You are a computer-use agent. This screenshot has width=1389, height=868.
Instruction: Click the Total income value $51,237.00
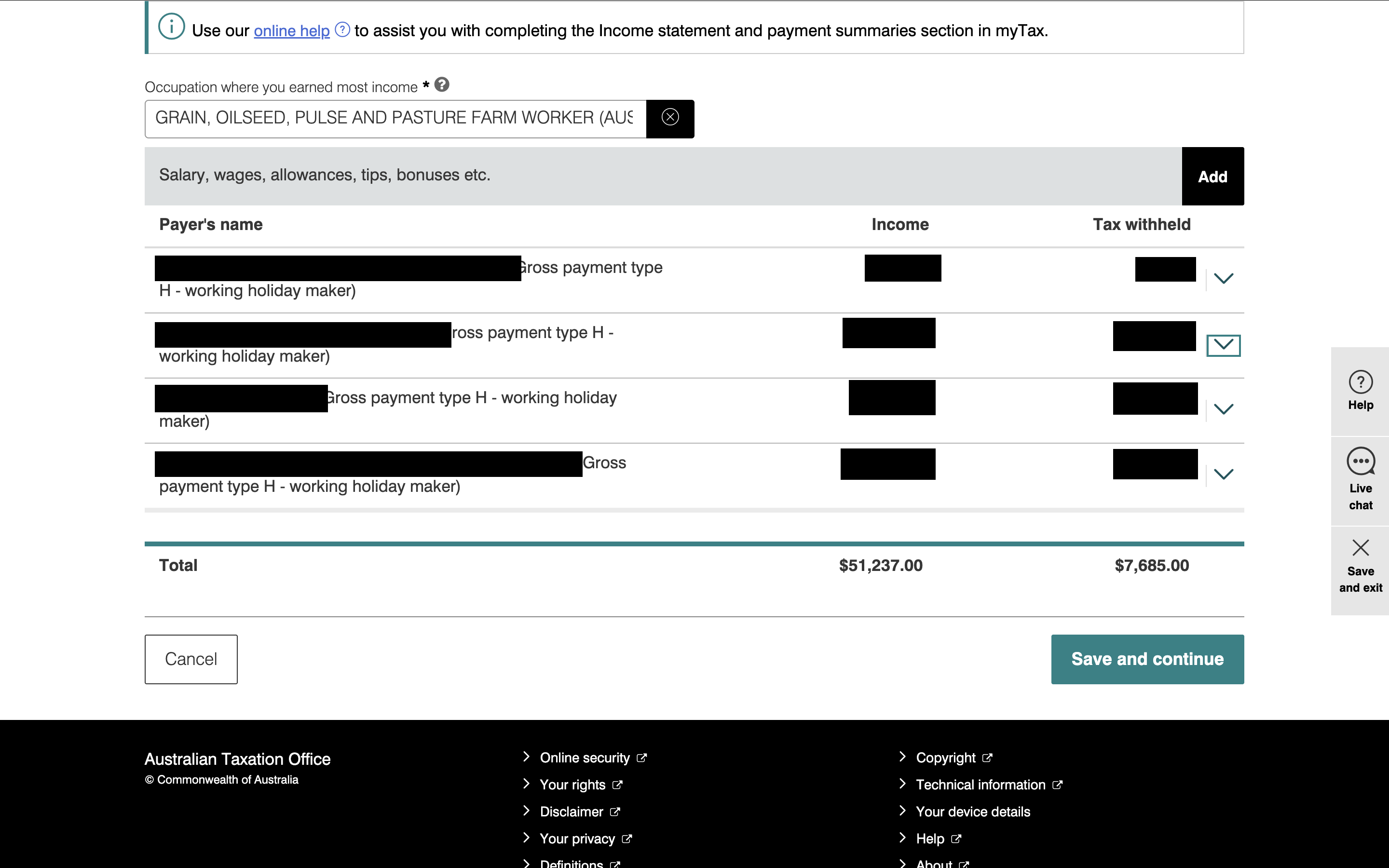[881, 566]
